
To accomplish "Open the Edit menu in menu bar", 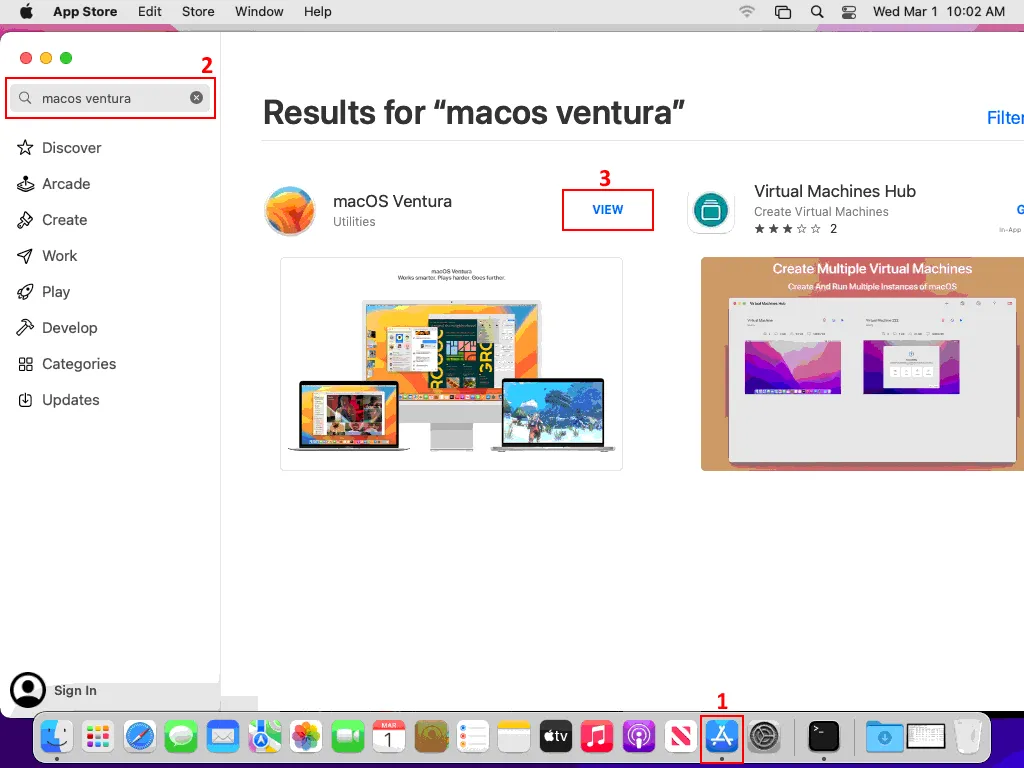I will pos(150,12).
